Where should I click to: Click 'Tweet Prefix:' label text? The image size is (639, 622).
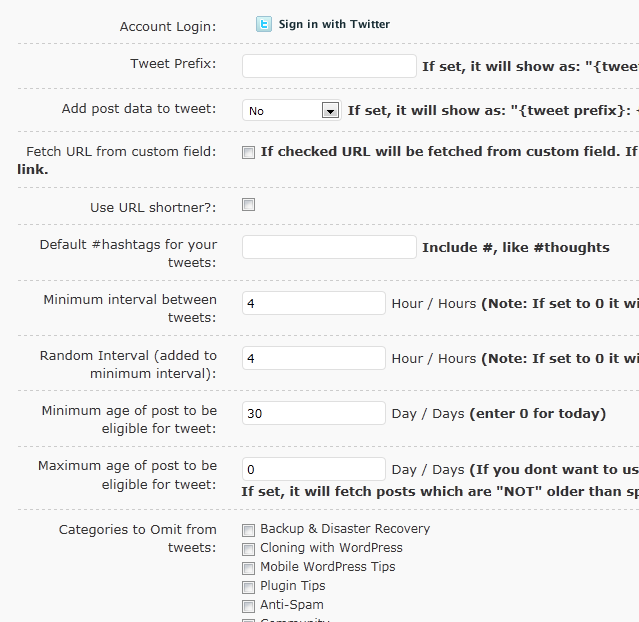click(x=173, y=64)
